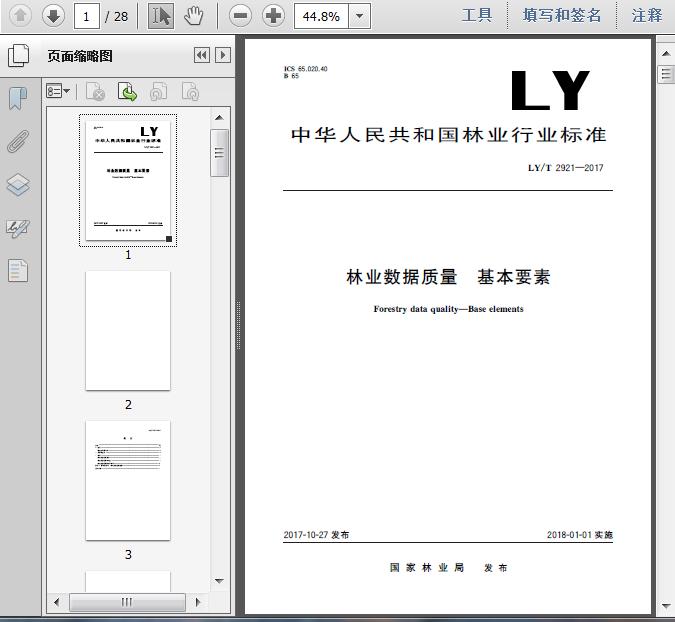The width and height of the screenshot is (675, 622).
Task: Open the attachments paperclip panel
Action: tap(18, 141)
